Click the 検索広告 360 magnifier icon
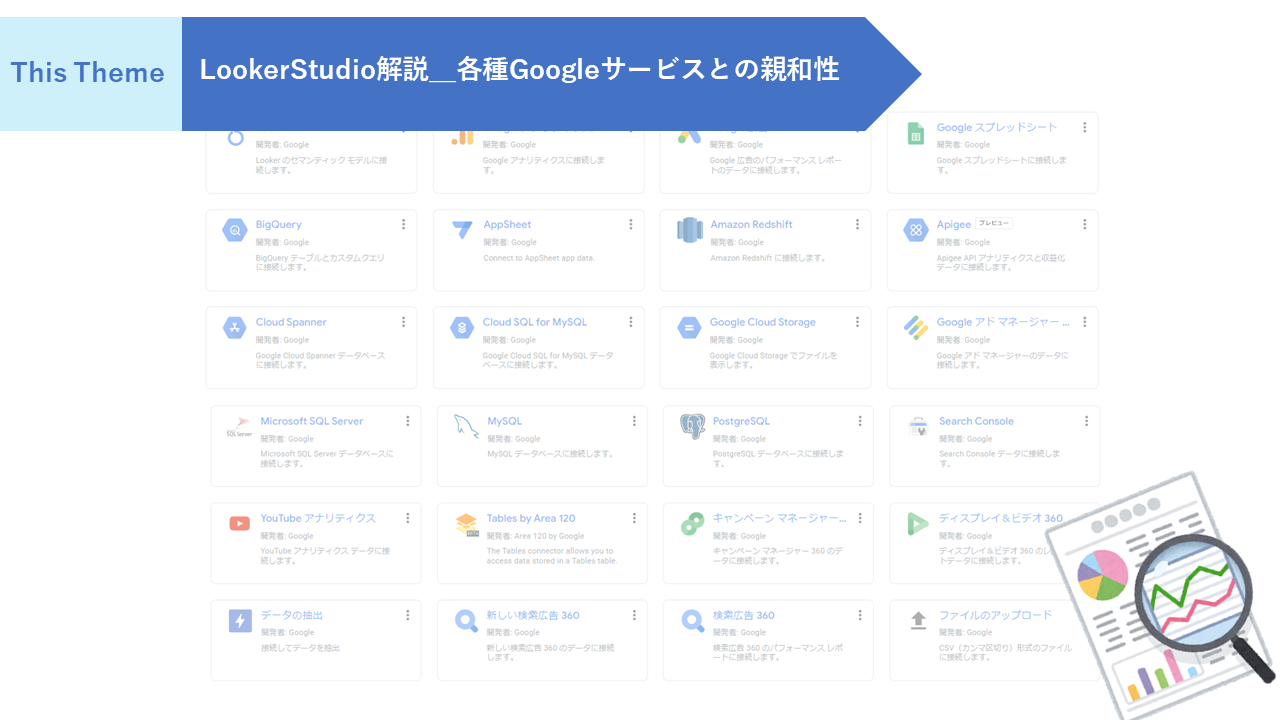 tap(693, 621)
